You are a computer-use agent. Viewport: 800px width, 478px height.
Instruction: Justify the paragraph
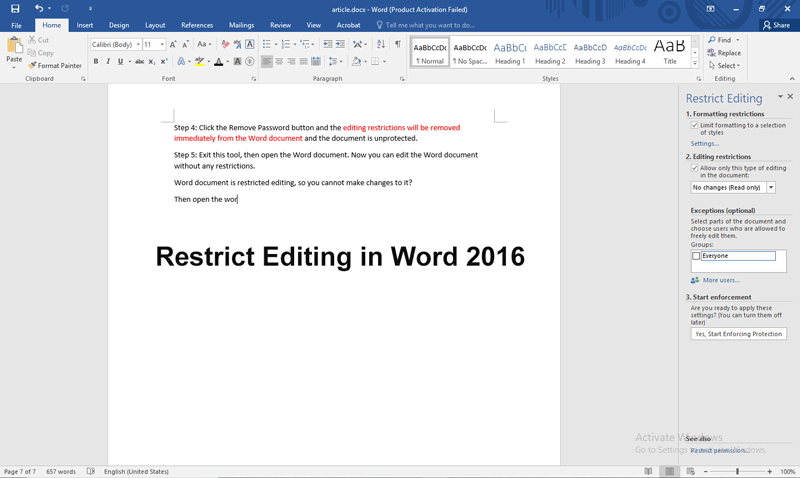pyautogui.click(x=304, y=61)
